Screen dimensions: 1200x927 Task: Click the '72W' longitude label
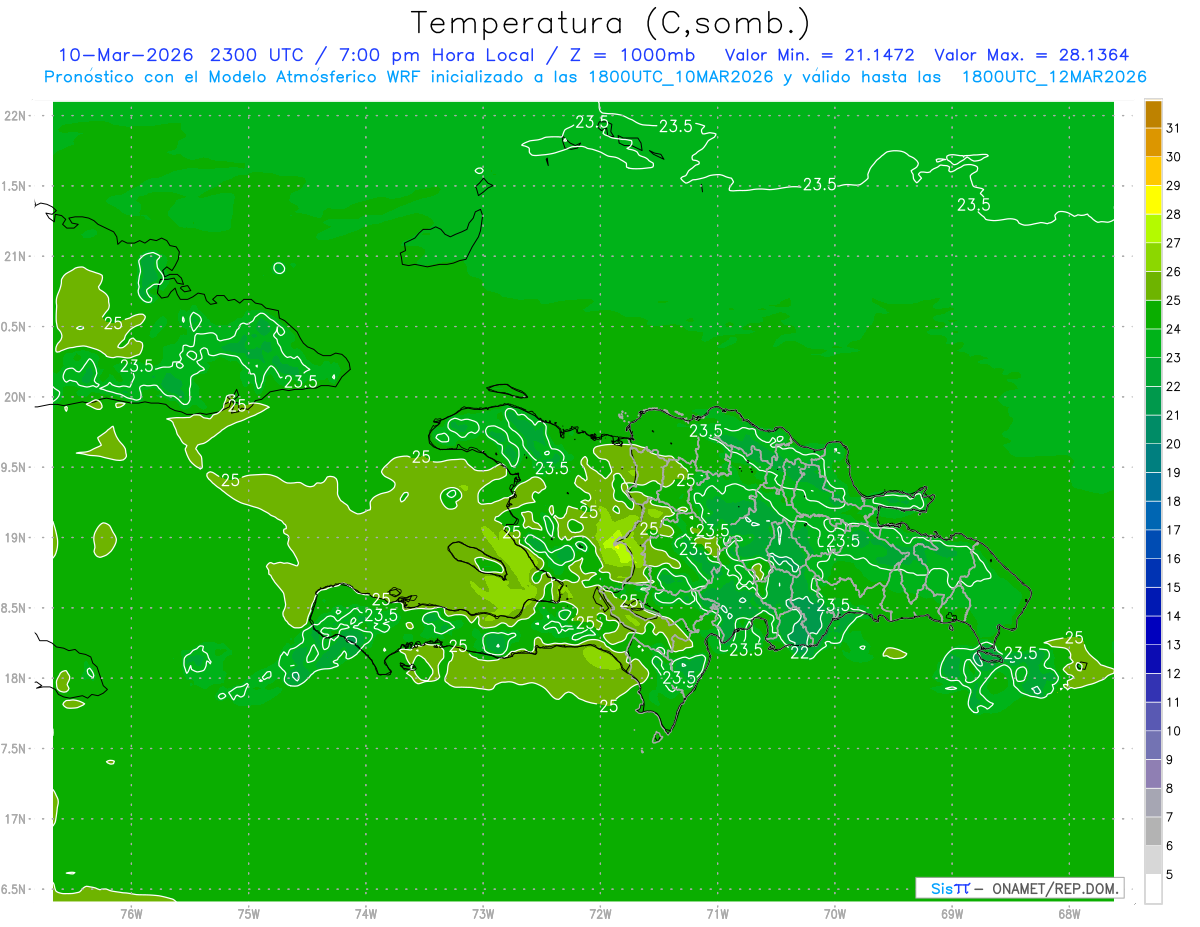point(600,913)
